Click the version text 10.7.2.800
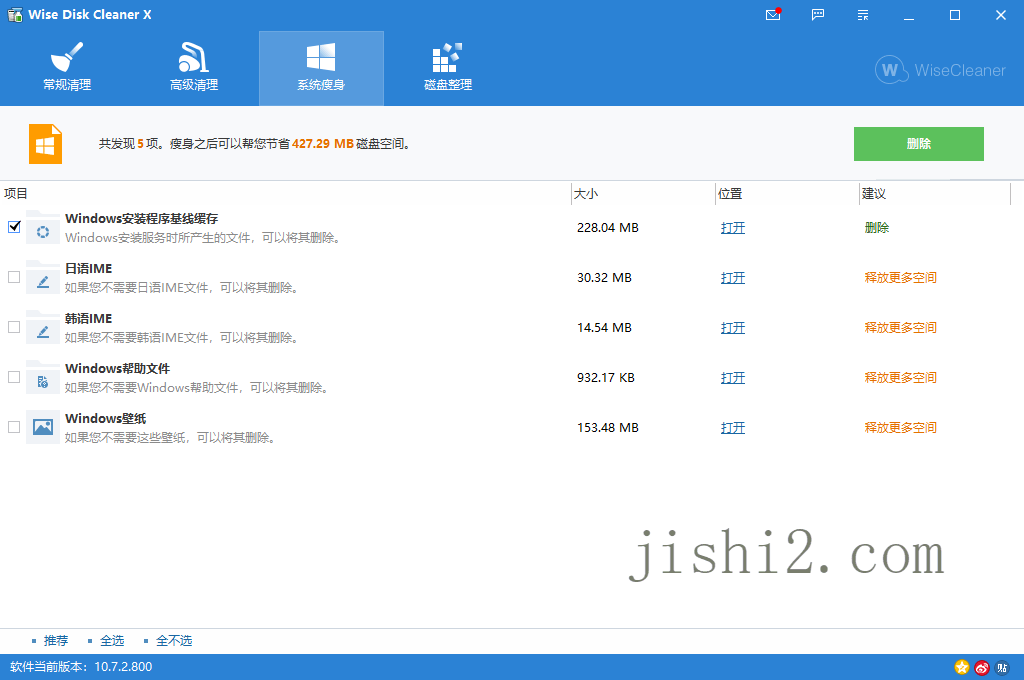 [123, 667]
